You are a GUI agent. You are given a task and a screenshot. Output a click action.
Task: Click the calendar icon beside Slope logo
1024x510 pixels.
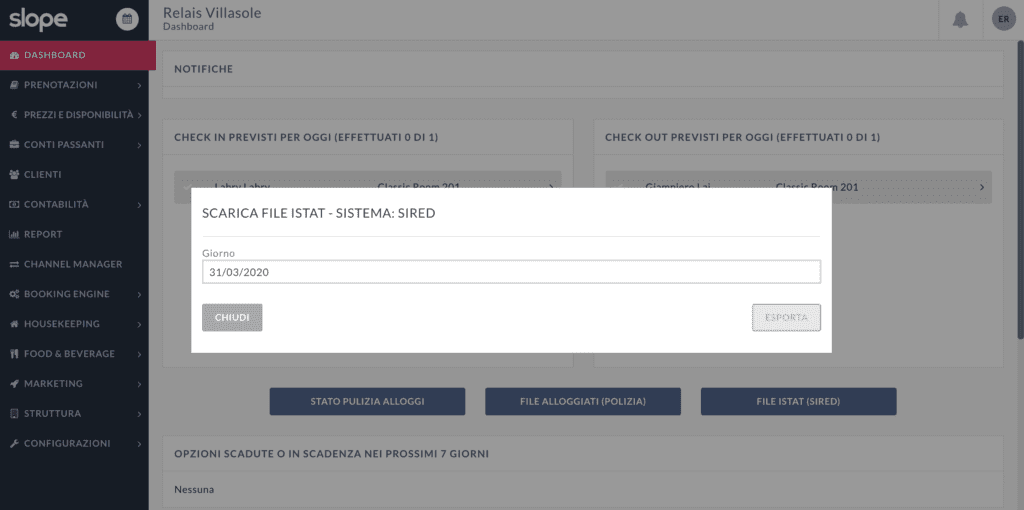127,18
